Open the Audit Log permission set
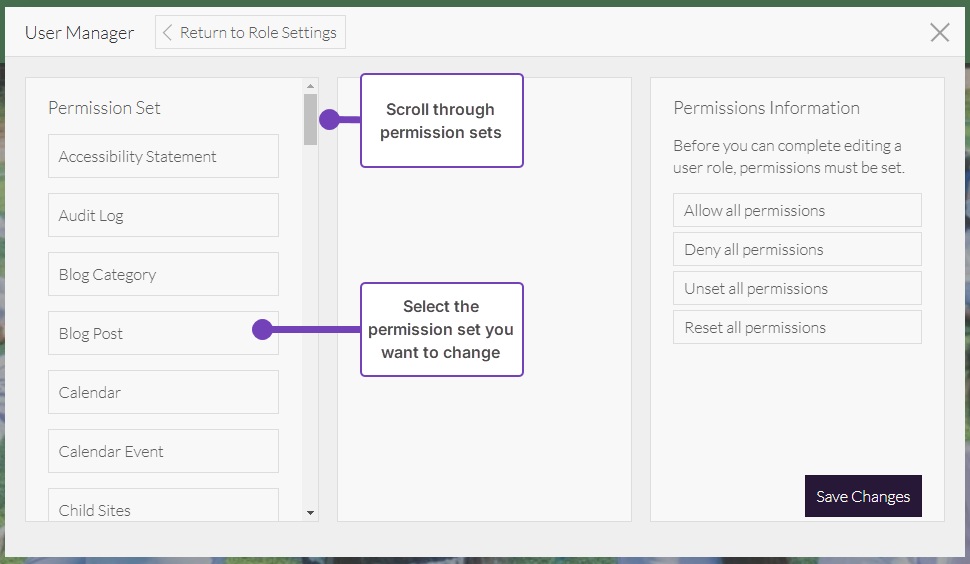This screenshot has height=564, width=970. [163, 215]
